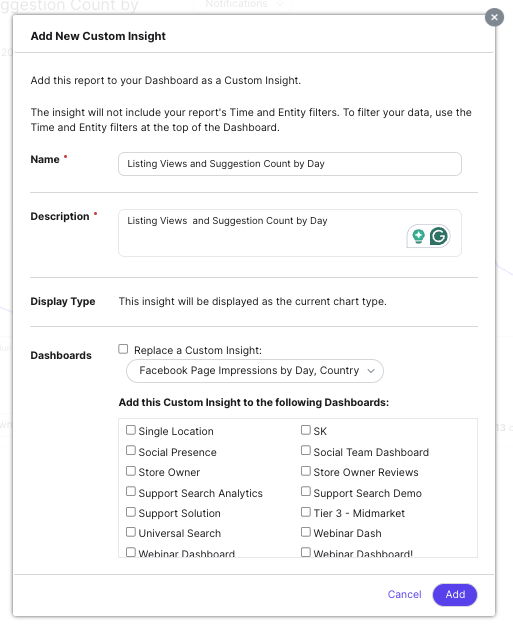Screen dimensions: 513x628
Task: Open Facebook Page Impressions by Day dropdown
Action: point(255,370)
